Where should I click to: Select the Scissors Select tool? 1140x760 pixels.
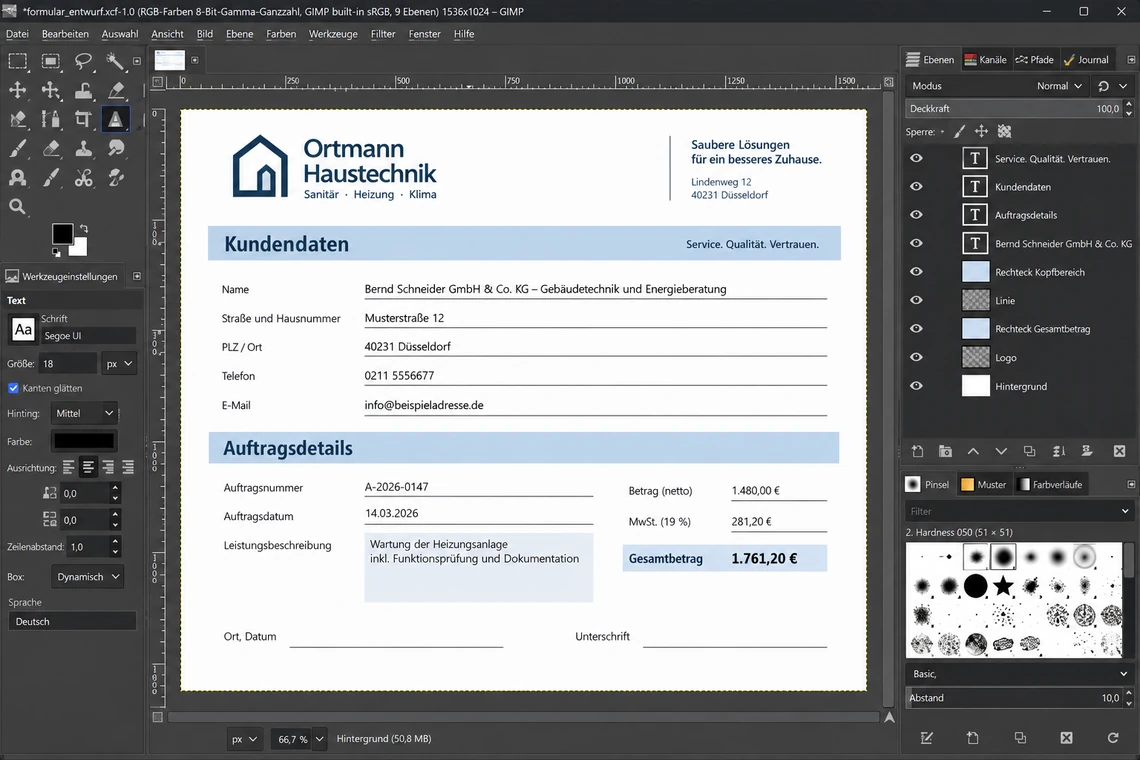click(x=84, y=177)
